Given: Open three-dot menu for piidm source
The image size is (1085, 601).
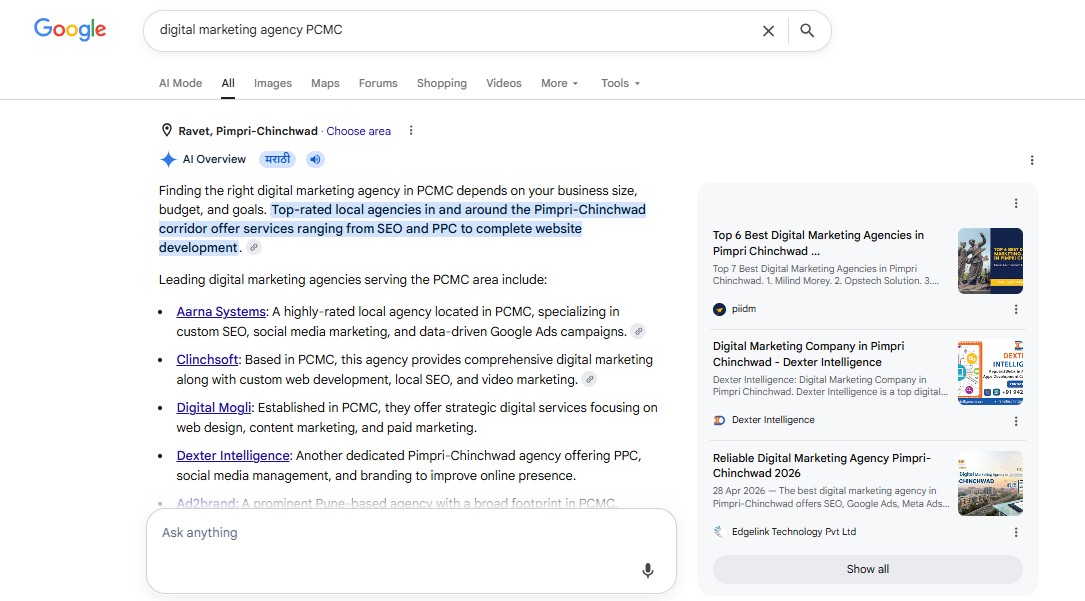Looking at the screenshot, I should tap(1016, 309).
